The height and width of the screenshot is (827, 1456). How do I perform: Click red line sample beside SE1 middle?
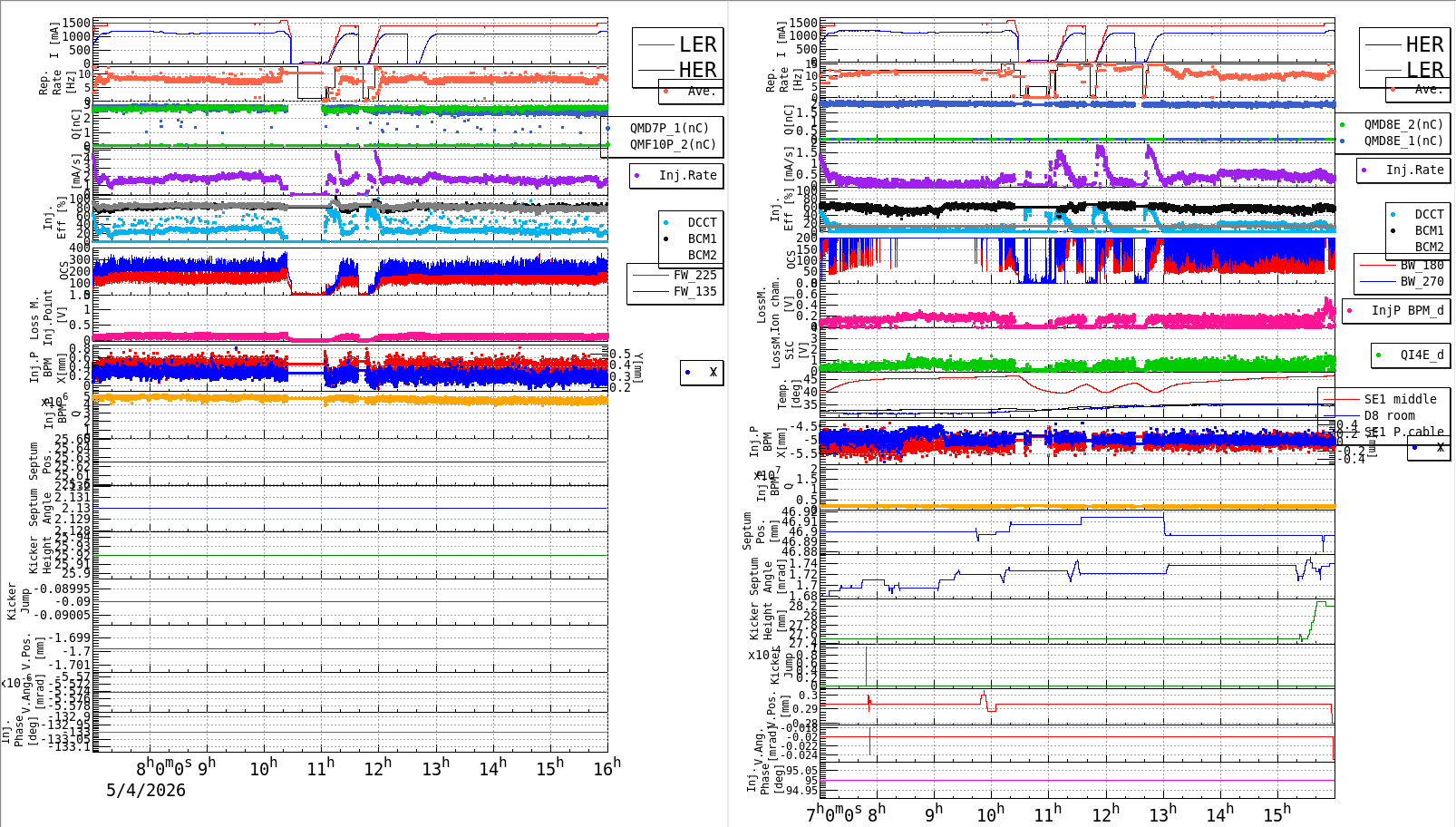click(x=1341, y=399)
